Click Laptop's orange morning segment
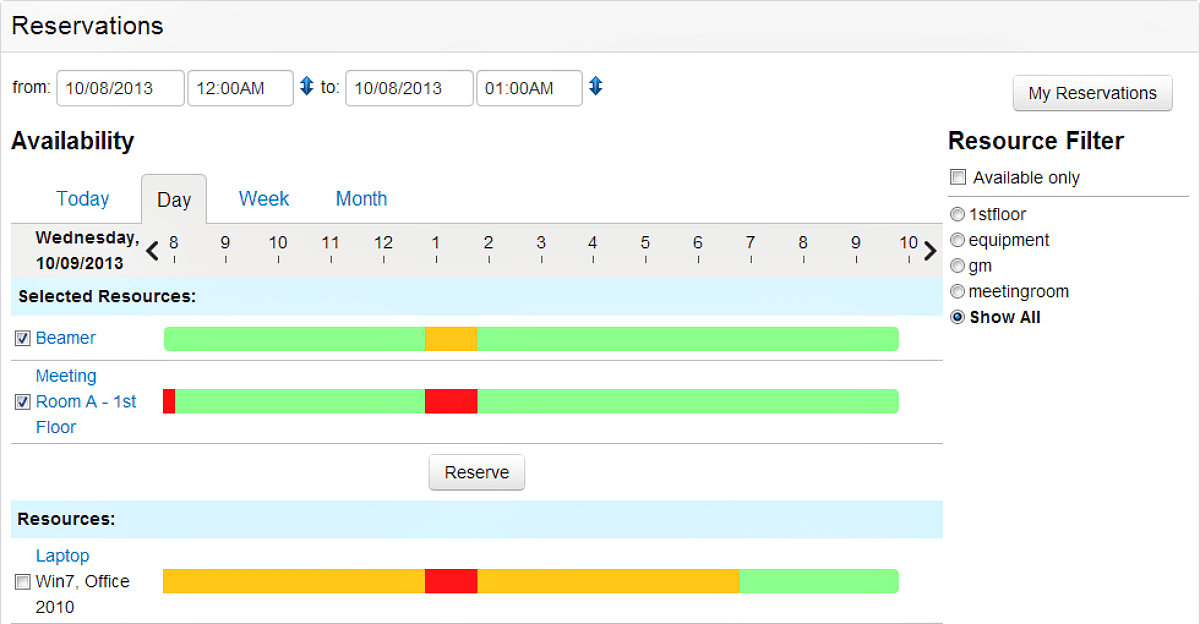1200x624 pixels. [294, 582]
